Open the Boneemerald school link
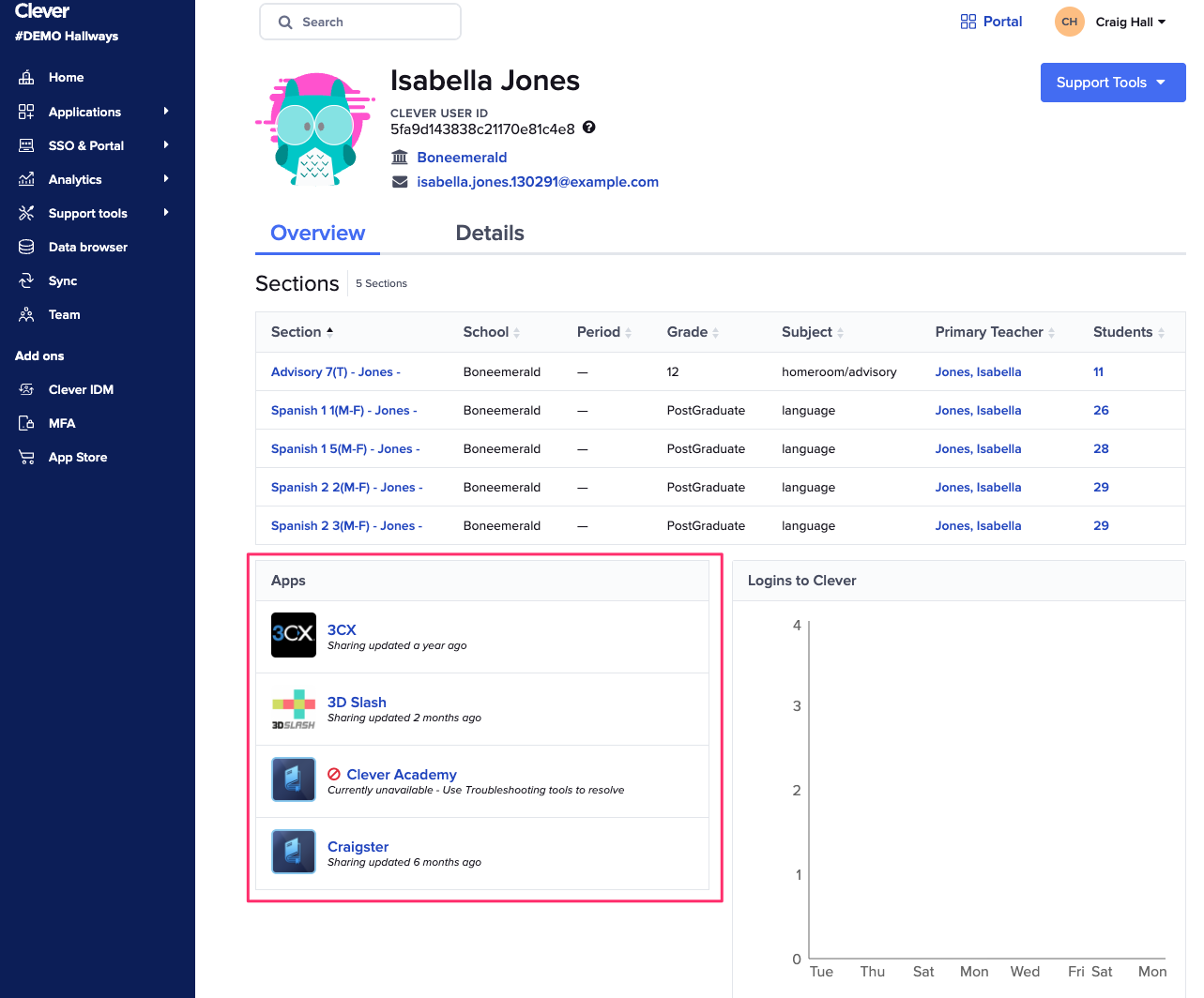 (462, 157)
